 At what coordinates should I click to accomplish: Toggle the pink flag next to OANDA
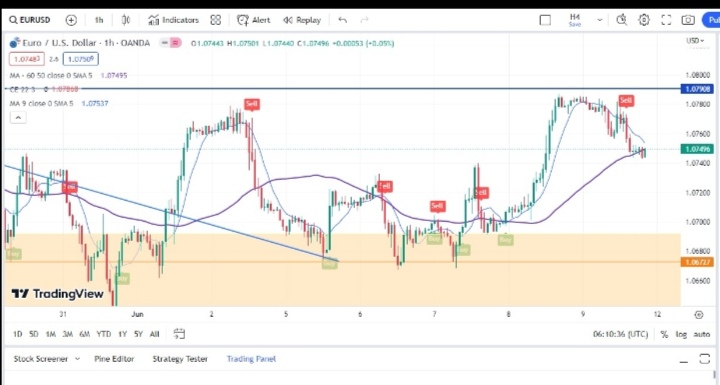pos(175,43)
